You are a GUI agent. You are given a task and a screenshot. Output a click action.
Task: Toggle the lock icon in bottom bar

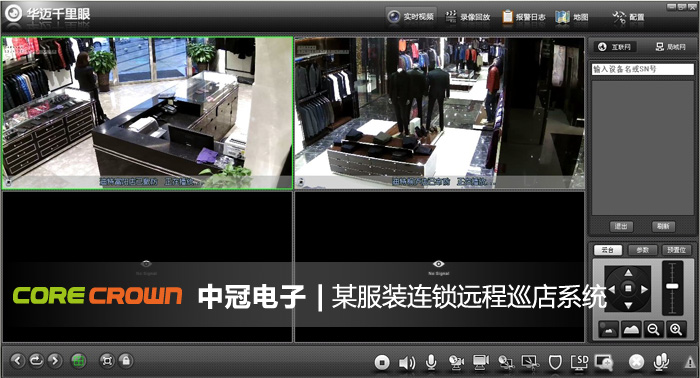126,360
